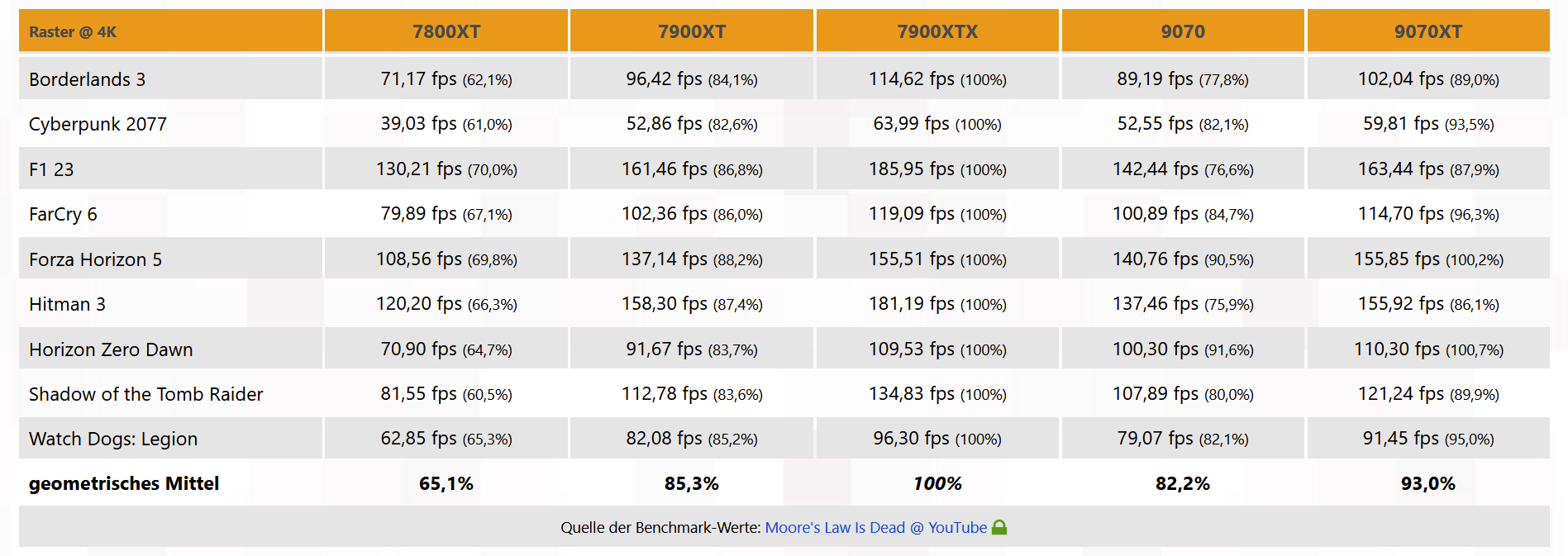1568x556 pixels.
Task: Click Shadow of the Tomb Raider label
Action: [x=145, y=394]
